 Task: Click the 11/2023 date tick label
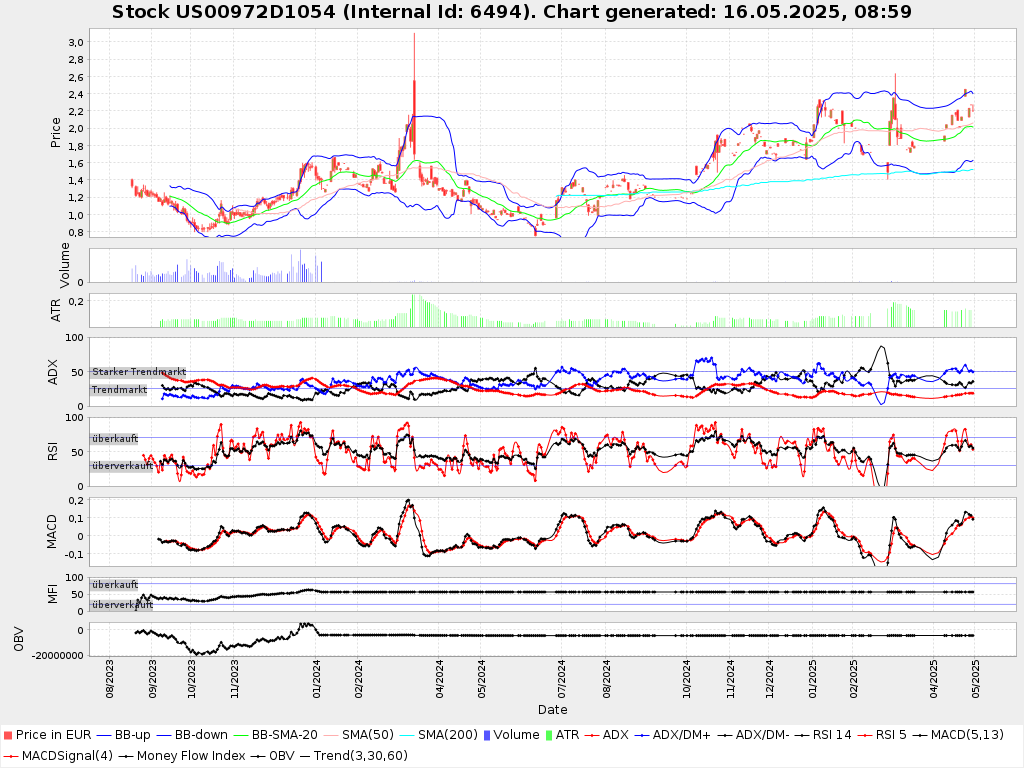(234, 679)
